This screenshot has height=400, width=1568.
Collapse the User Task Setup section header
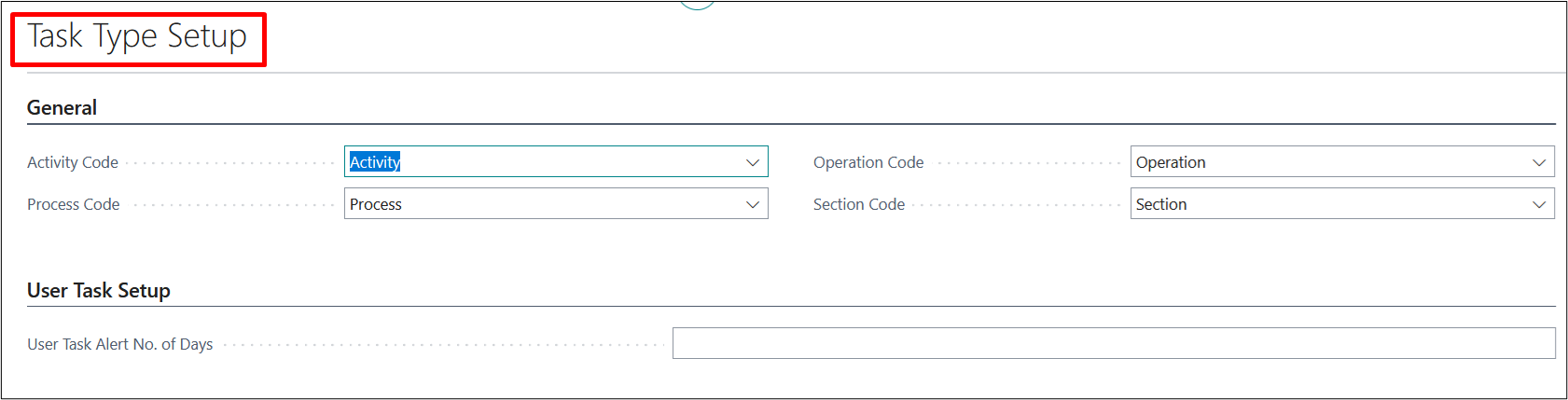click(x=99, y=291)
